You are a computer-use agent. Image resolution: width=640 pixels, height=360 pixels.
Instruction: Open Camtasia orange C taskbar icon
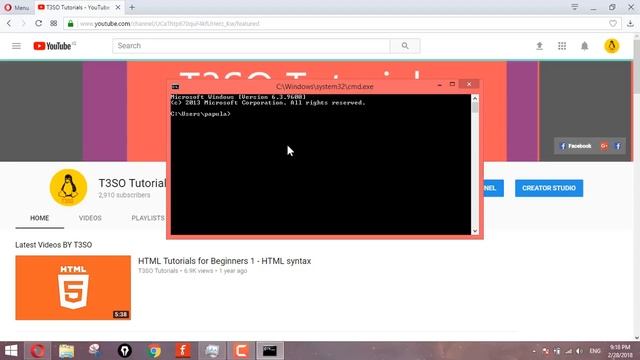241,351
